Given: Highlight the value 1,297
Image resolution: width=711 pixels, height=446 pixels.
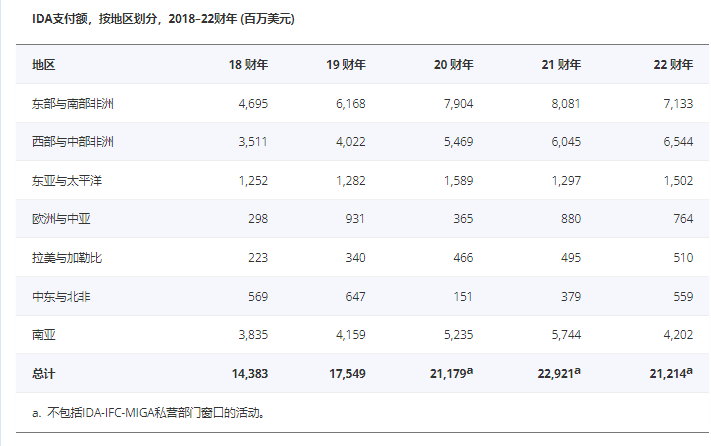Looking at the screenshot, I should (566, 181).
